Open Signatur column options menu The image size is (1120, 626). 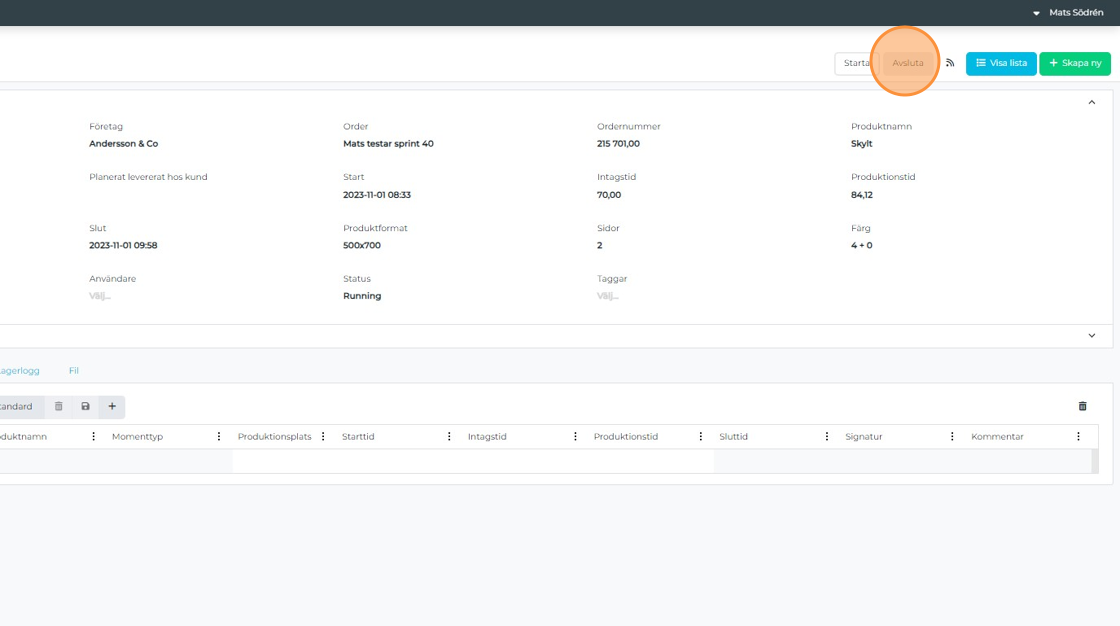(953, 437)
